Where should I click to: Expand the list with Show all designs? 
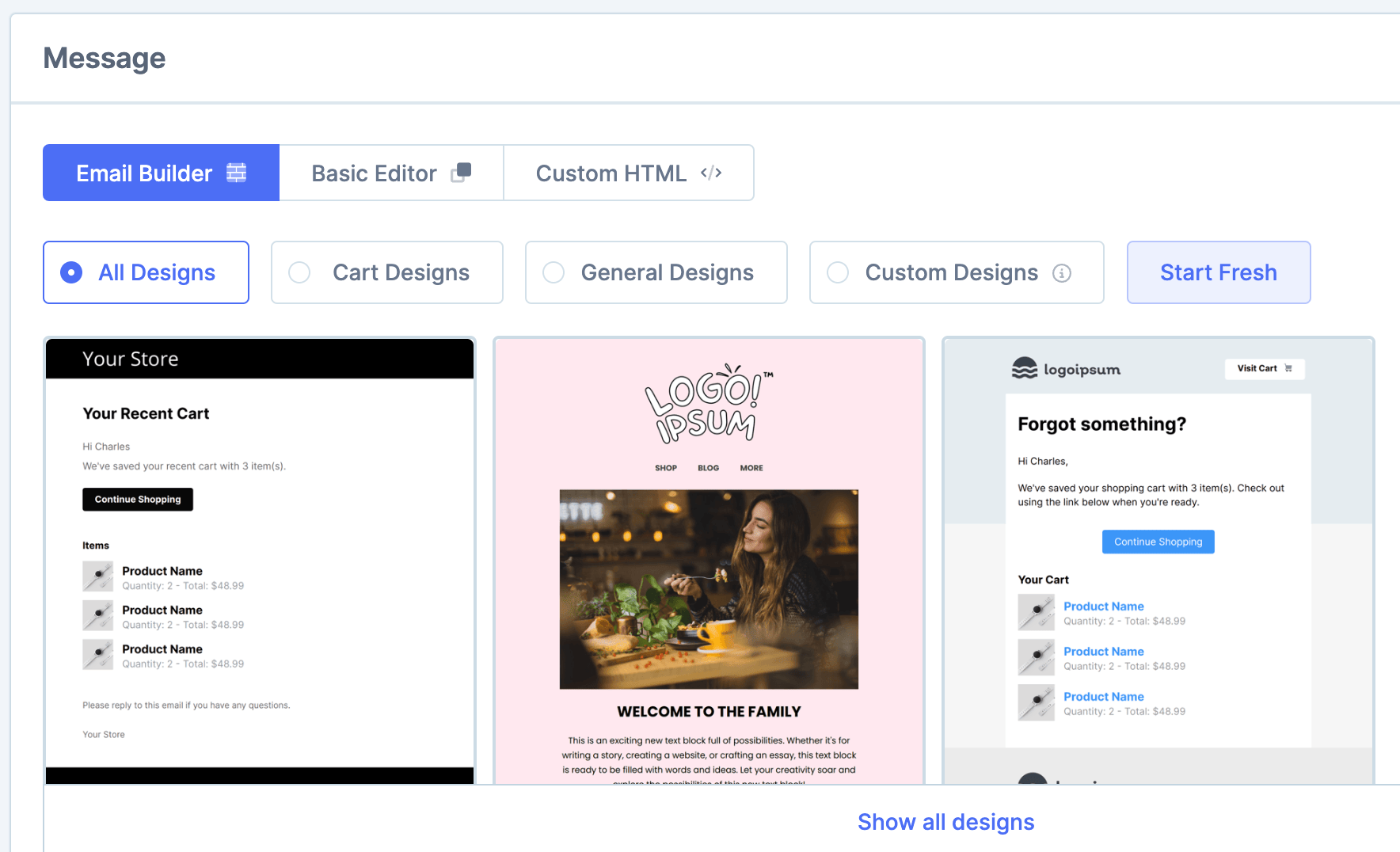(x=945, y=822)
